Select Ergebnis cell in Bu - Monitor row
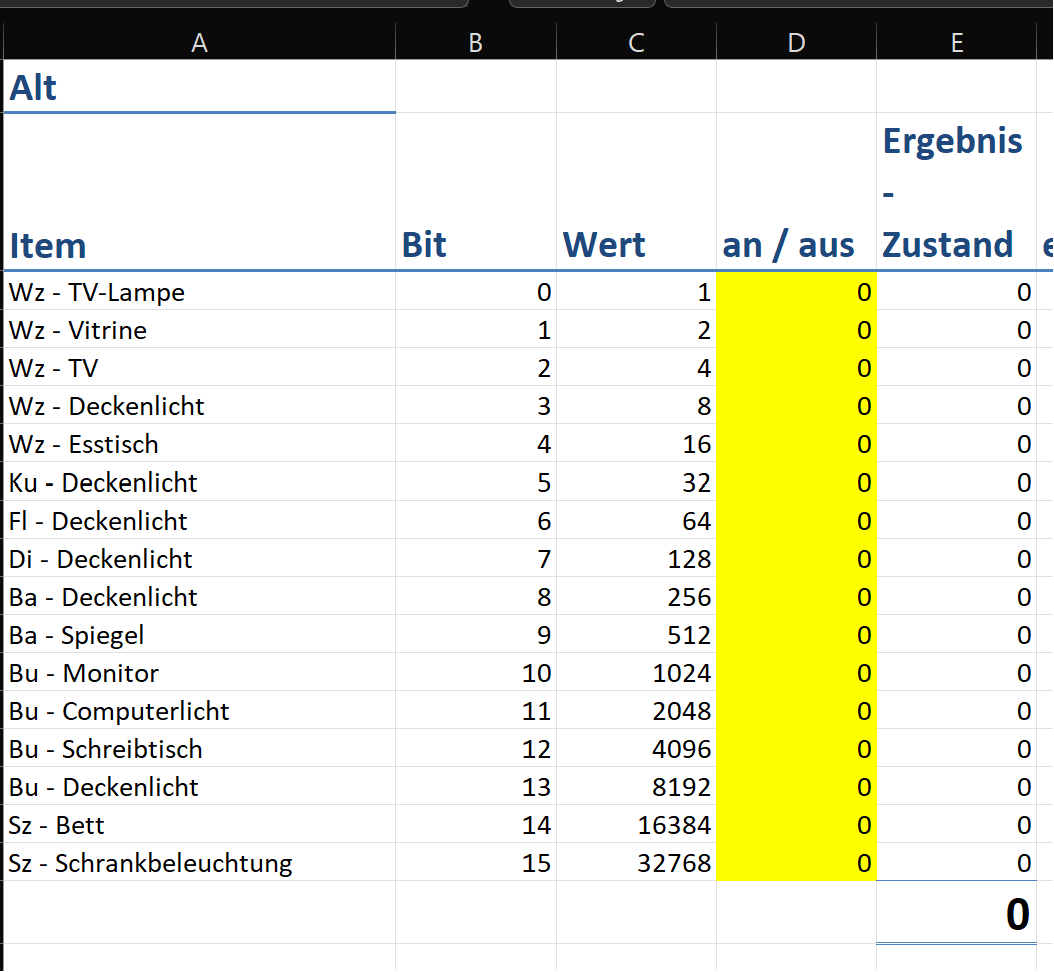The image size is (1054, 972). click(x=956, y=673)
